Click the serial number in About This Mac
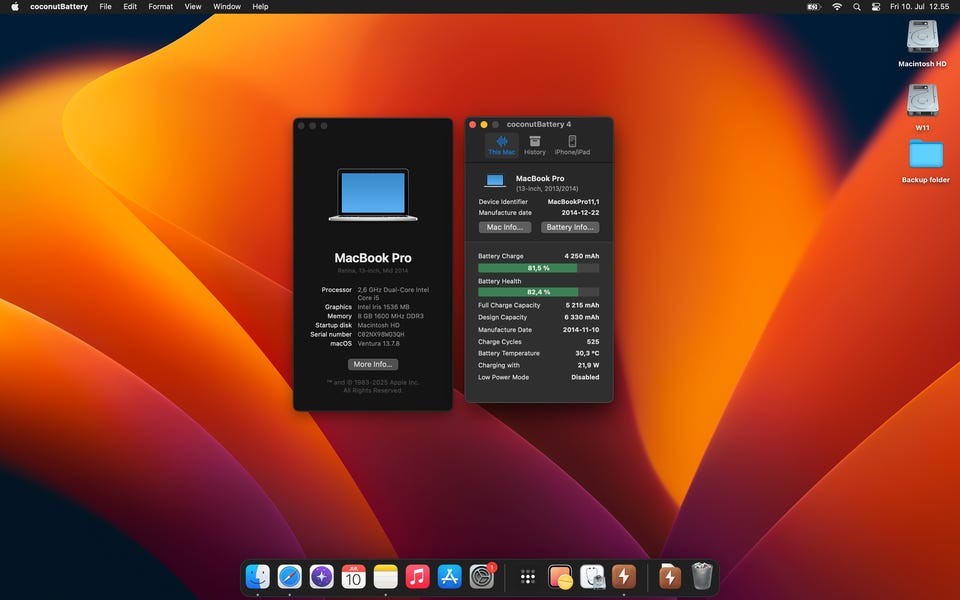960x600 pixels. pos(381,334)
